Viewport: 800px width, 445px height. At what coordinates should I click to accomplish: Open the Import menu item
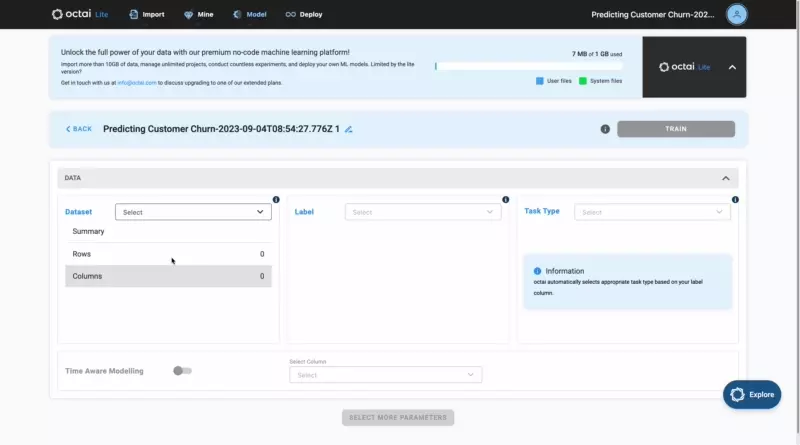(x=146, y=14)
